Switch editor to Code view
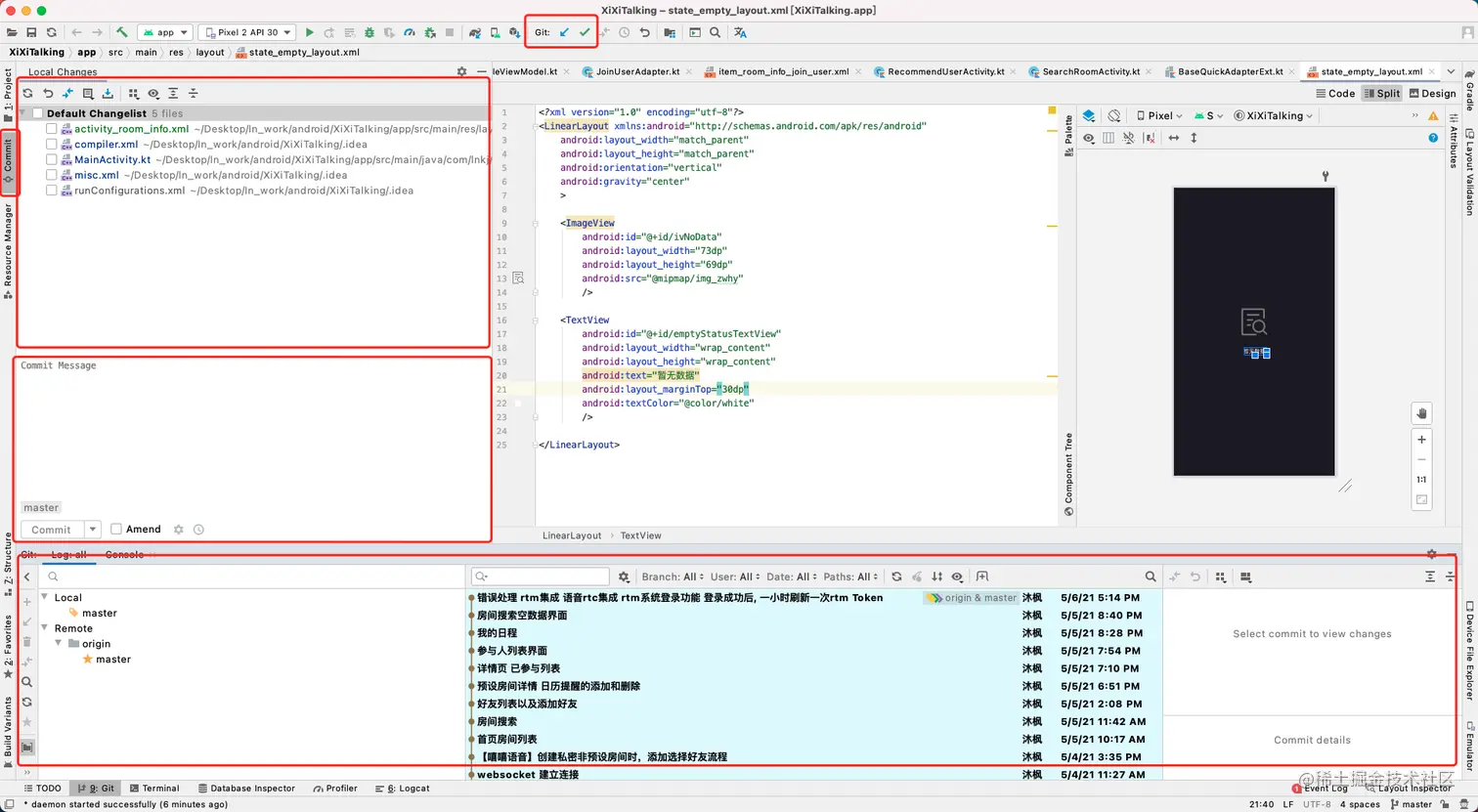The width and height of the screenshot is (1478, 812). [1335, 94]
